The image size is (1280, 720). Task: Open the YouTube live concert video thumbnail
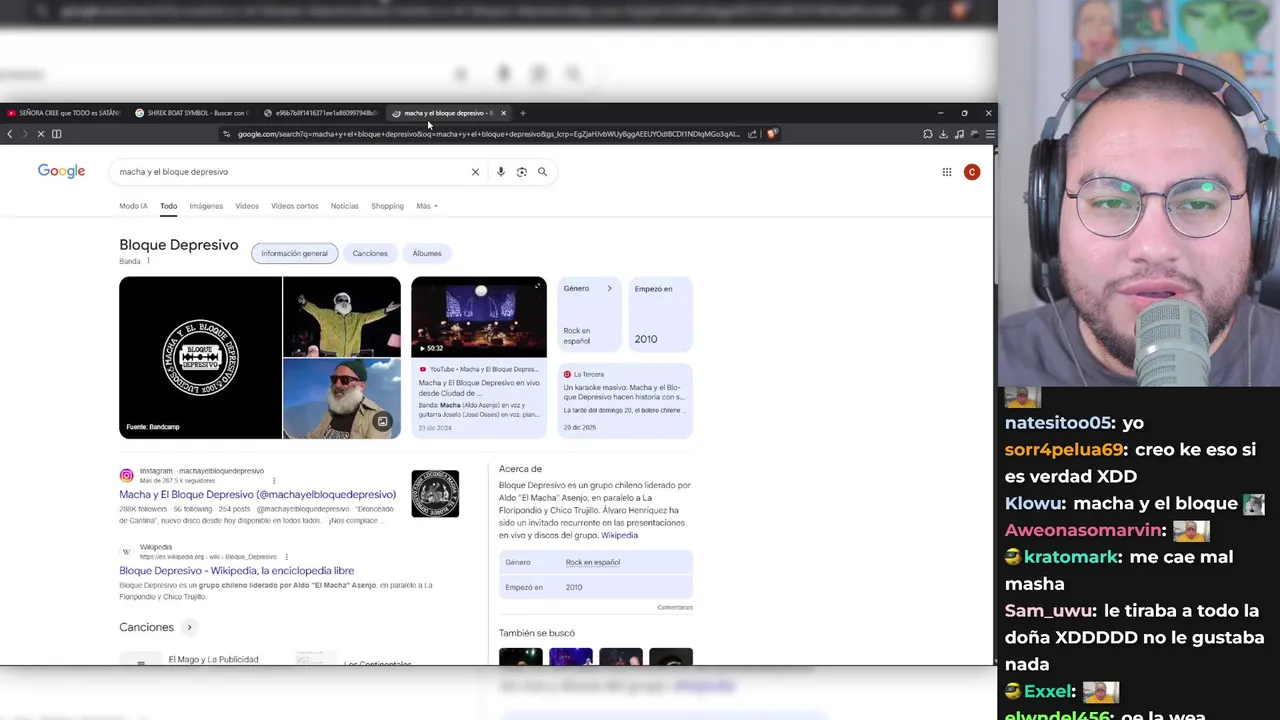[479, 317]
